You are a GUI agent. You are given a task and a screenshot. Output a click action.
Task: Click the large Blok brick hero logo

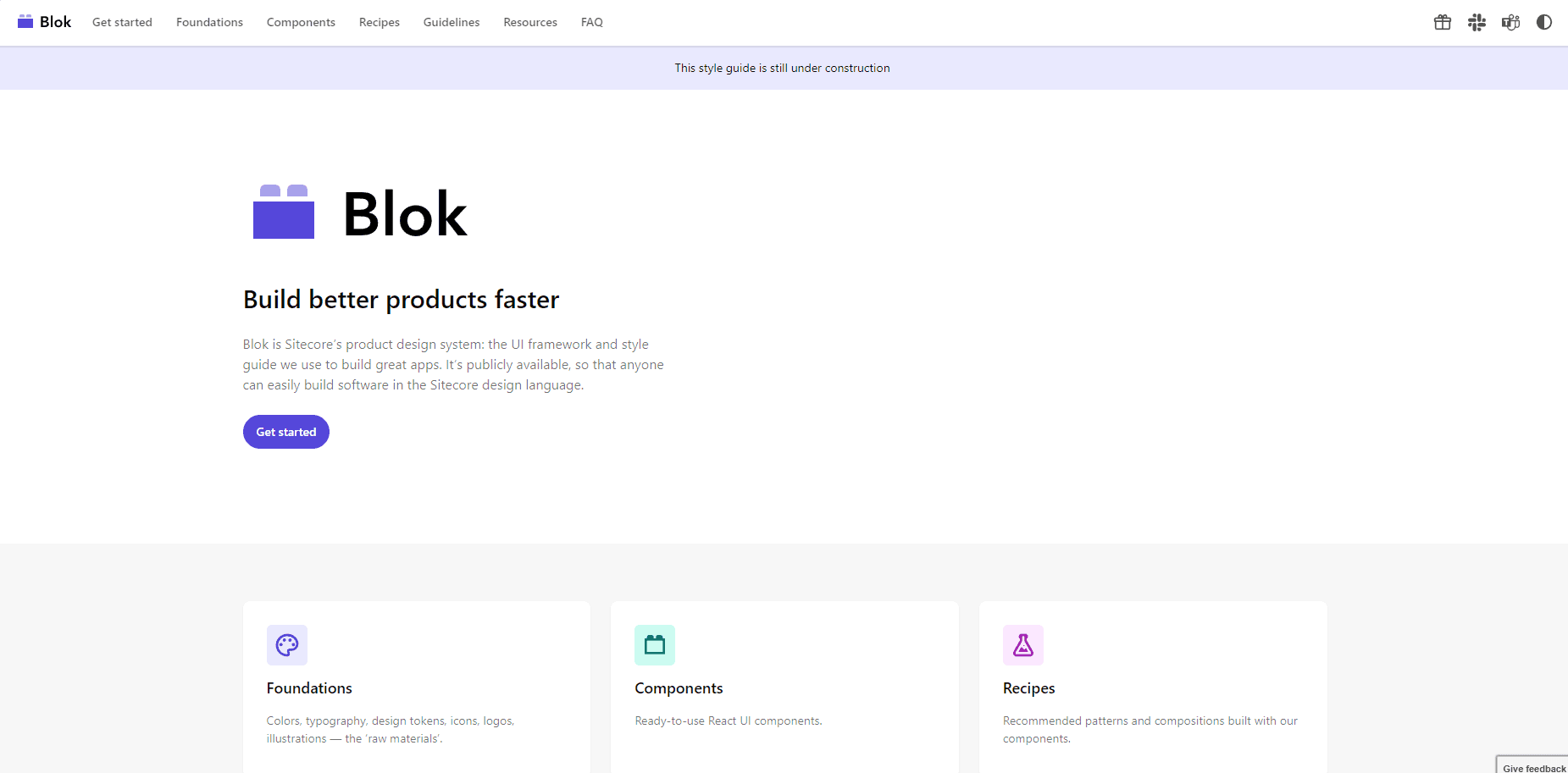(x=284, y=212)
